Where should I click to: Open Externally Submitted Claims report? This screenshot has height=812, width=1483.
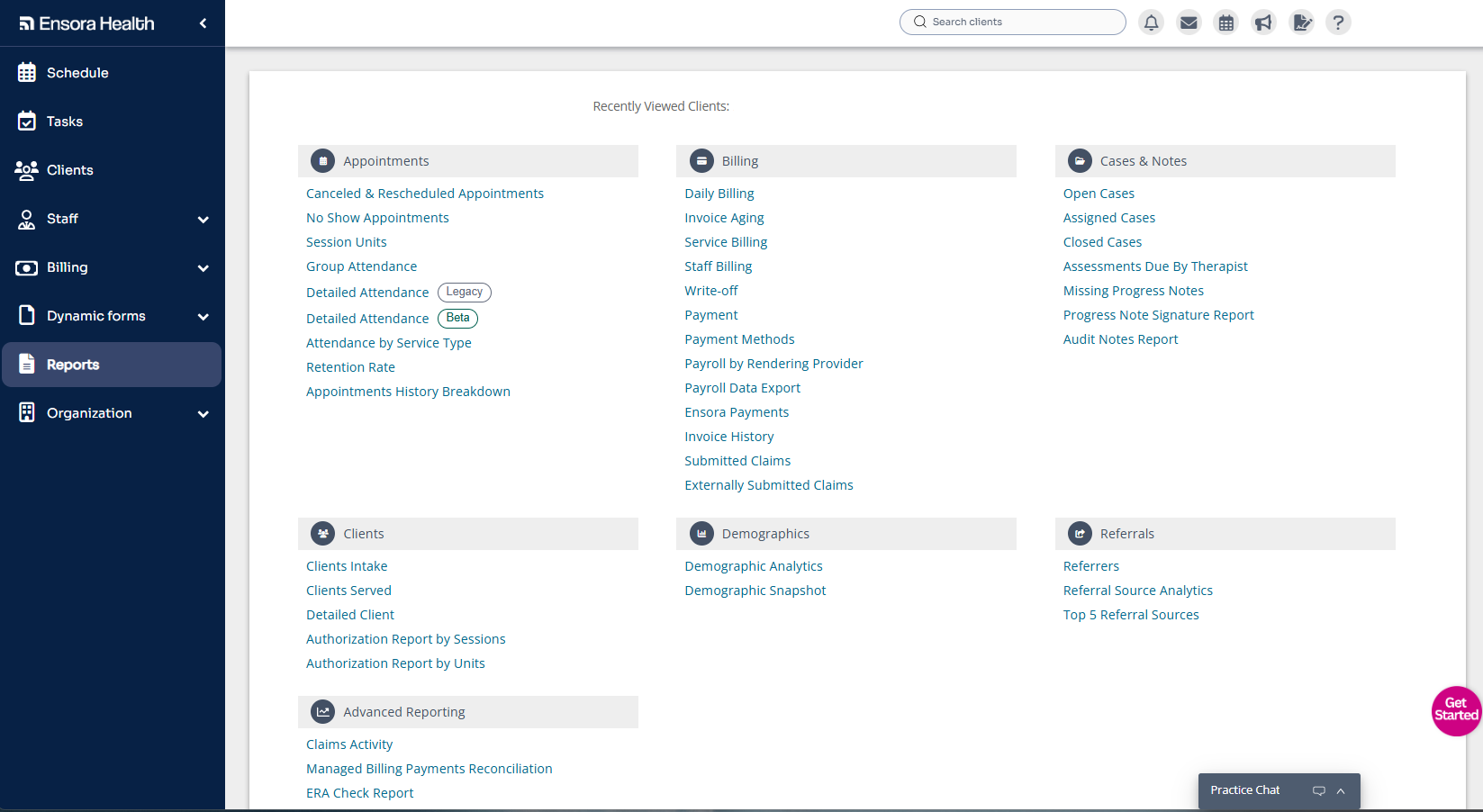(x=769, y=485)
